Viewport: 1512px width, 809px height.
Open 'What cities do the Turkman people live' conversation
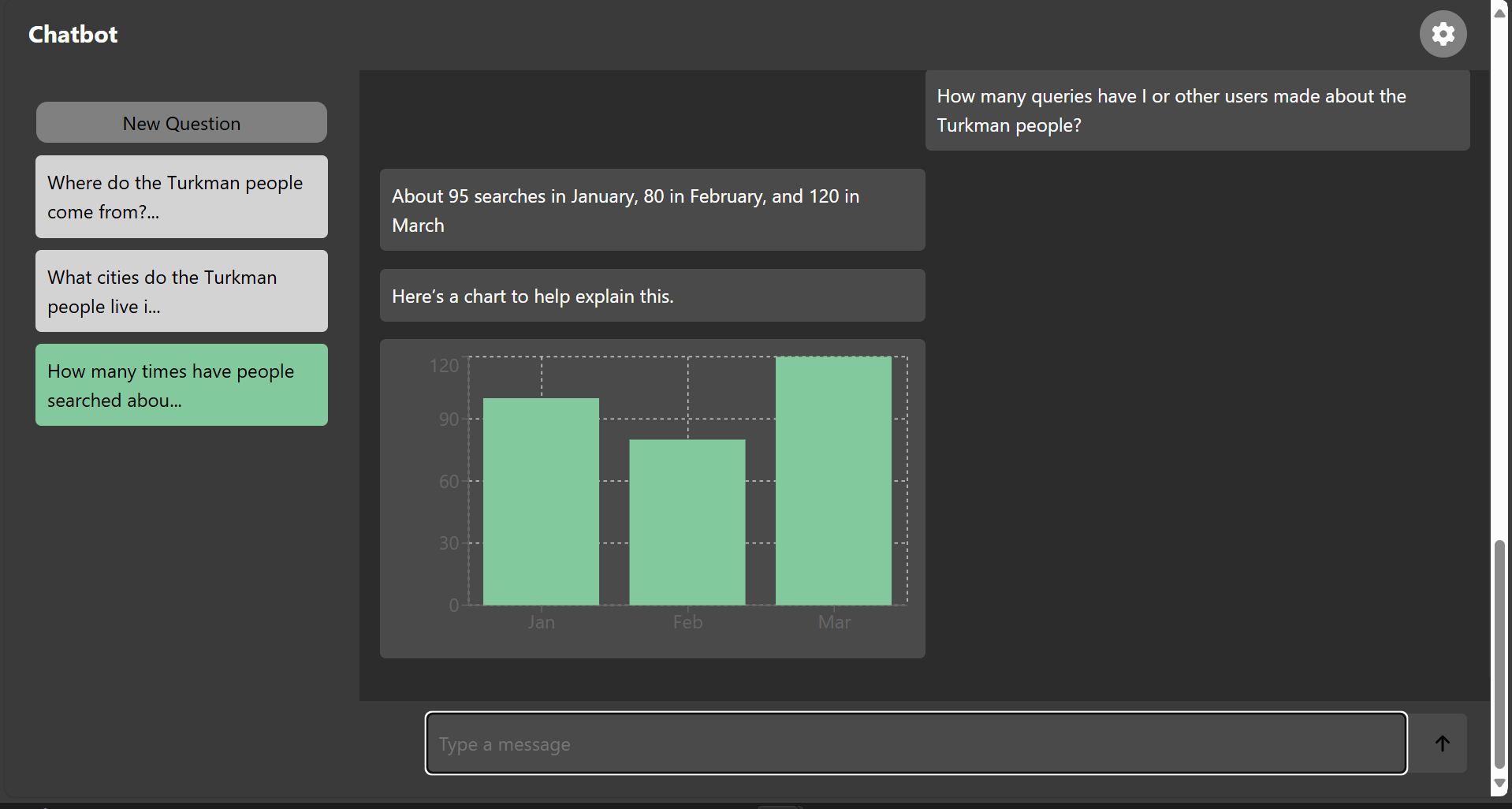tap(181, 292)
